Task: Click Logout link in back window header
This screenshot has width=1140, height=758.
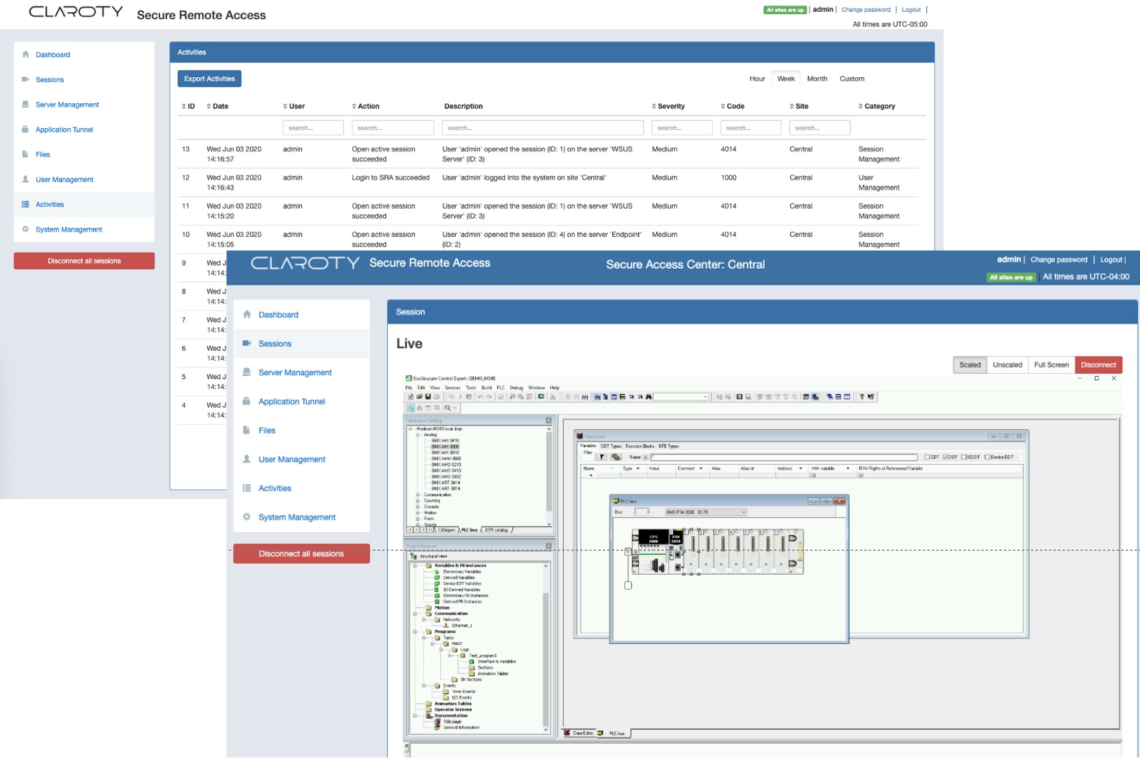Action: 911,9
